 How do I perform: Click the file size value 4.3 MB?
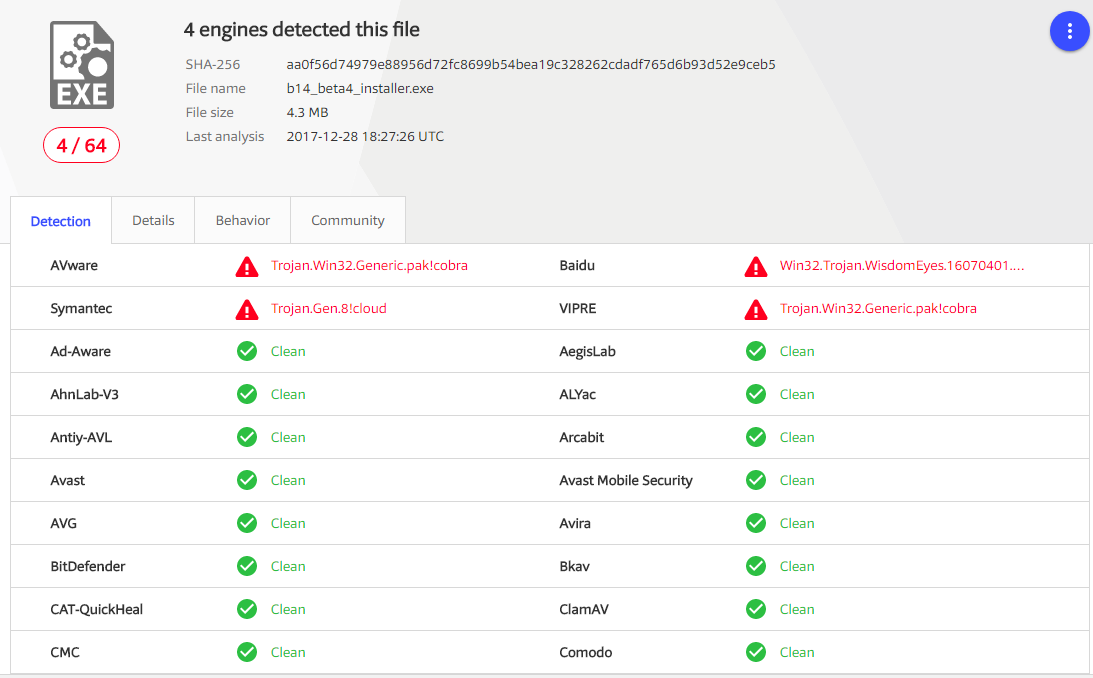tap(307, 112)
